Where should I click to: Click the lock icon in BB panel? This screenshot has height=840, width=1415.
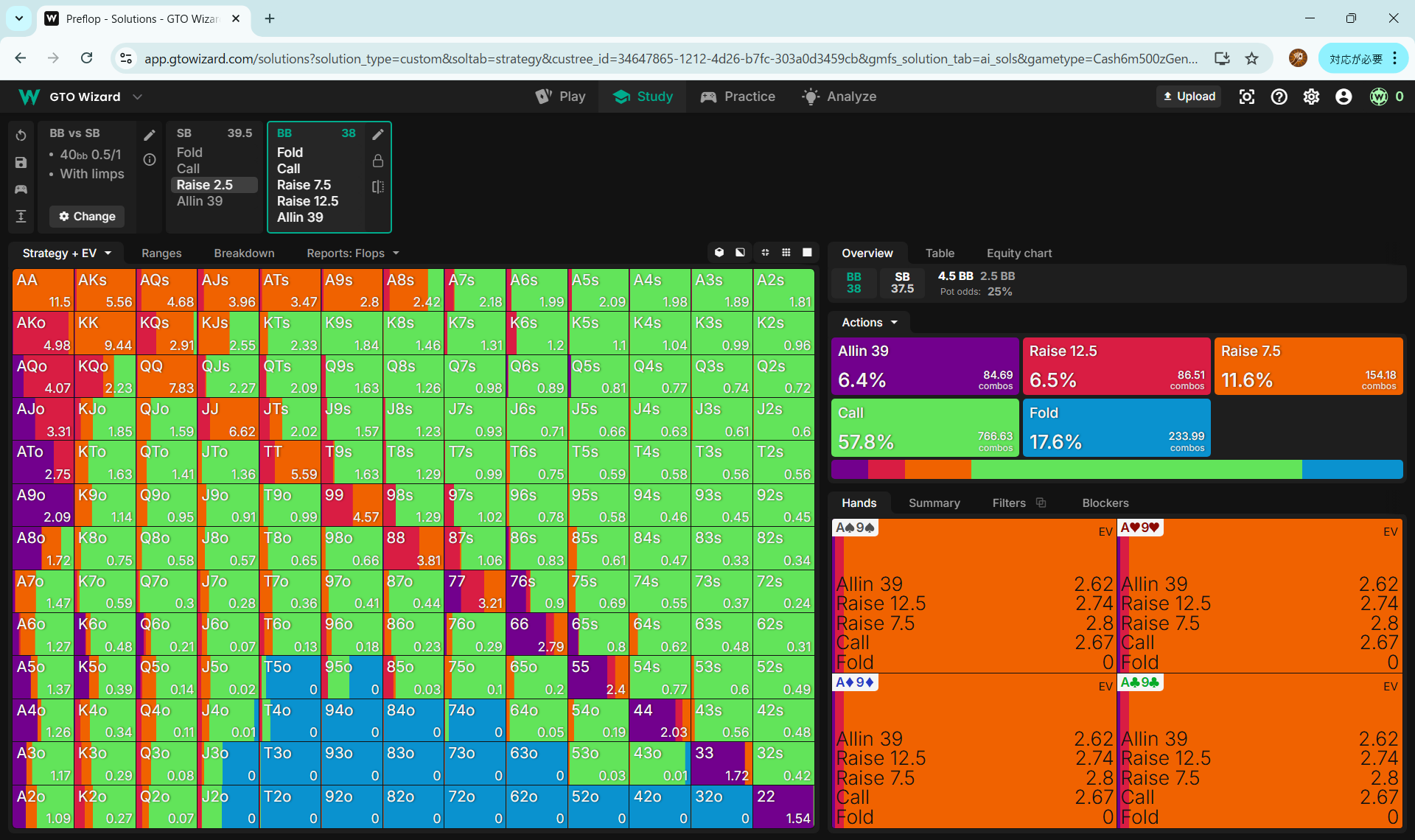point(377,161)
